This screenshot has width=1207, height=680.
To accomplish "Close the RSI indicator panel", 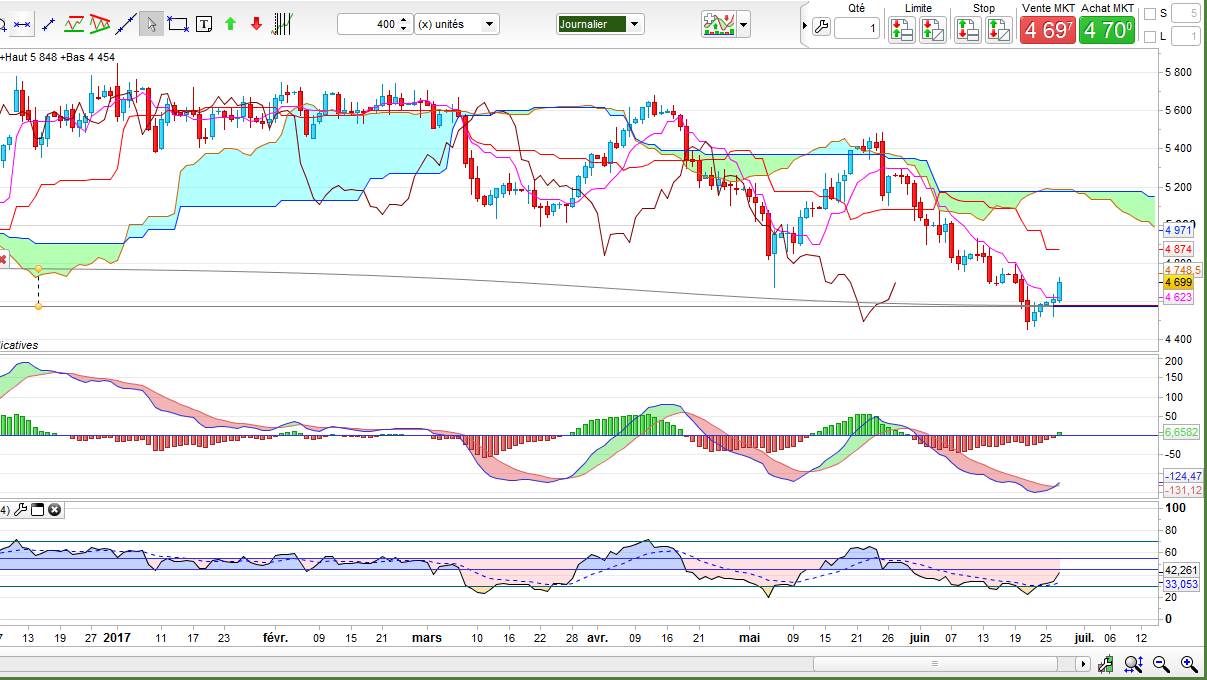I will (x=55, y=510).
